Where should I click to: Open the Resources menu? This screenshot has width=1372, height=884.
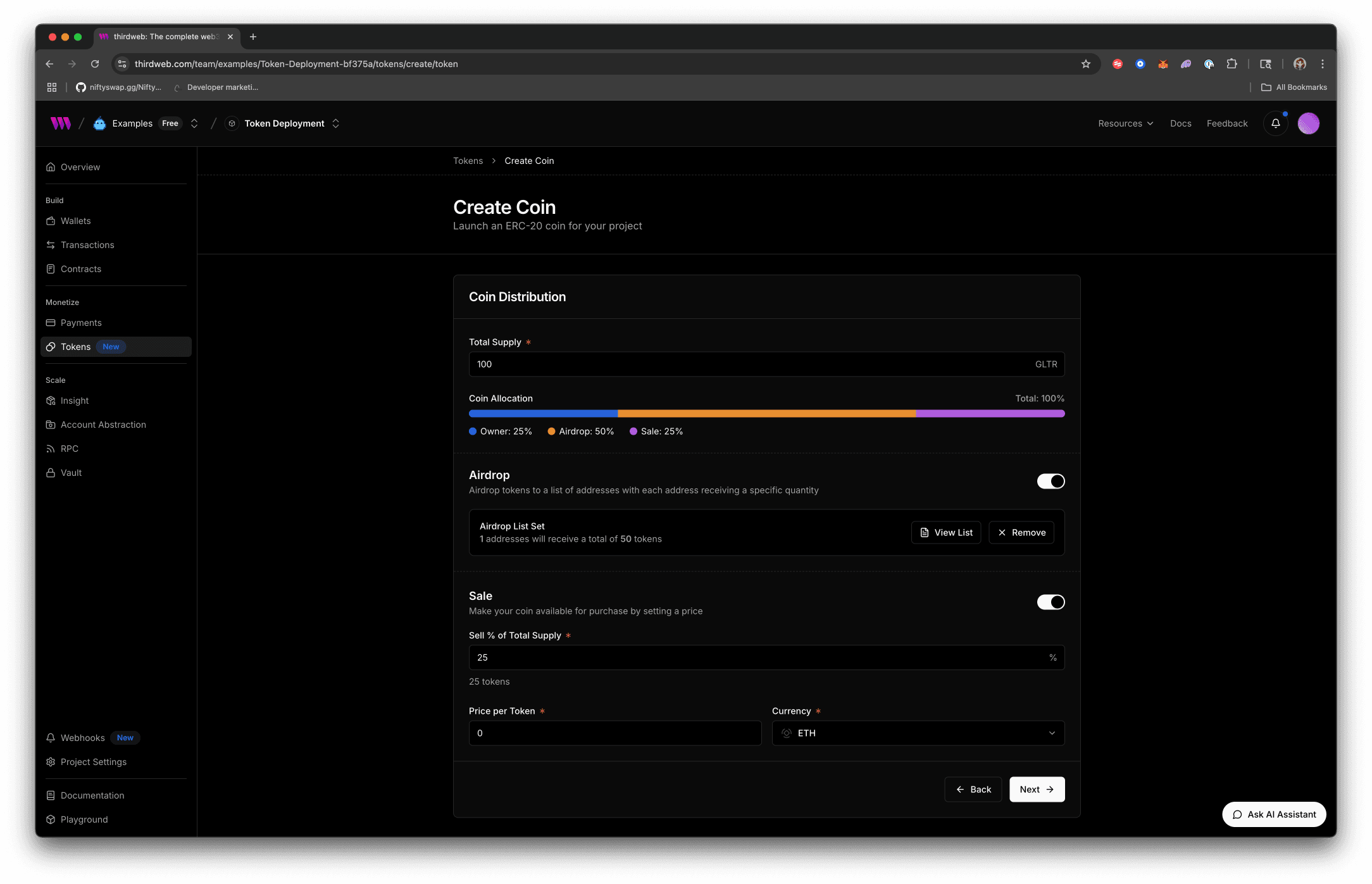click(x=1125, y=123)
